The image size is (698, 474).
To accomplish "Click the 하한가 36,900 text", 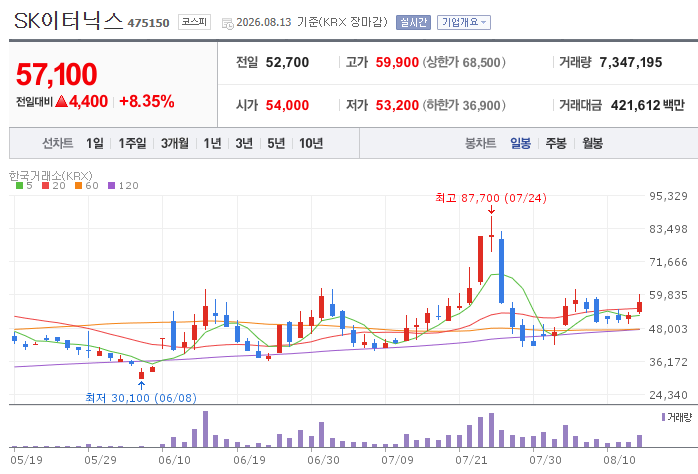I will [464, 105].
